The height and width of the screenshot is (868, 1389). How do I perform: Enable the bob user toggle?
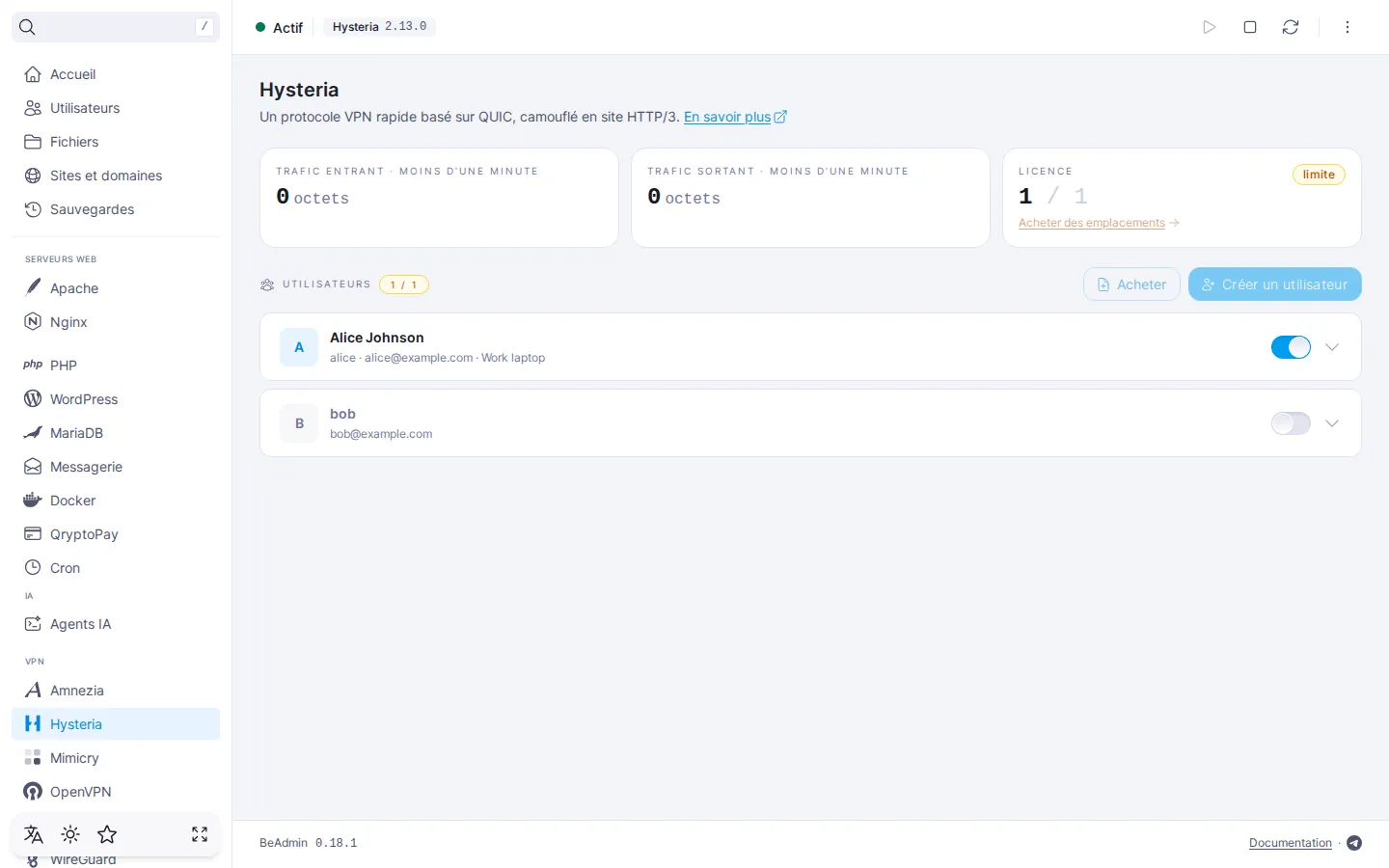point(1291,423)
